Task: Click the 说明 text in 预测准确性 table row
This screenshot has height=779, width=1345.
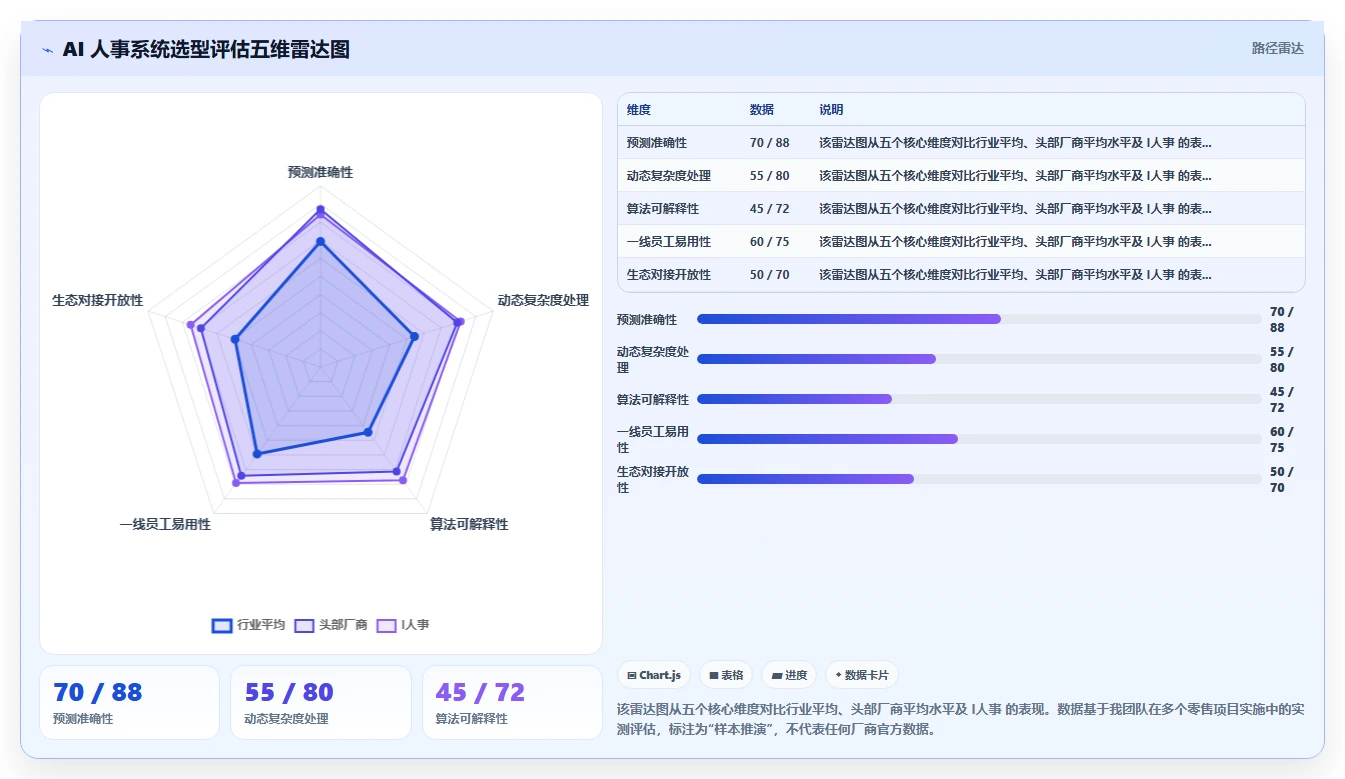Action: (x=1015, y=143)
